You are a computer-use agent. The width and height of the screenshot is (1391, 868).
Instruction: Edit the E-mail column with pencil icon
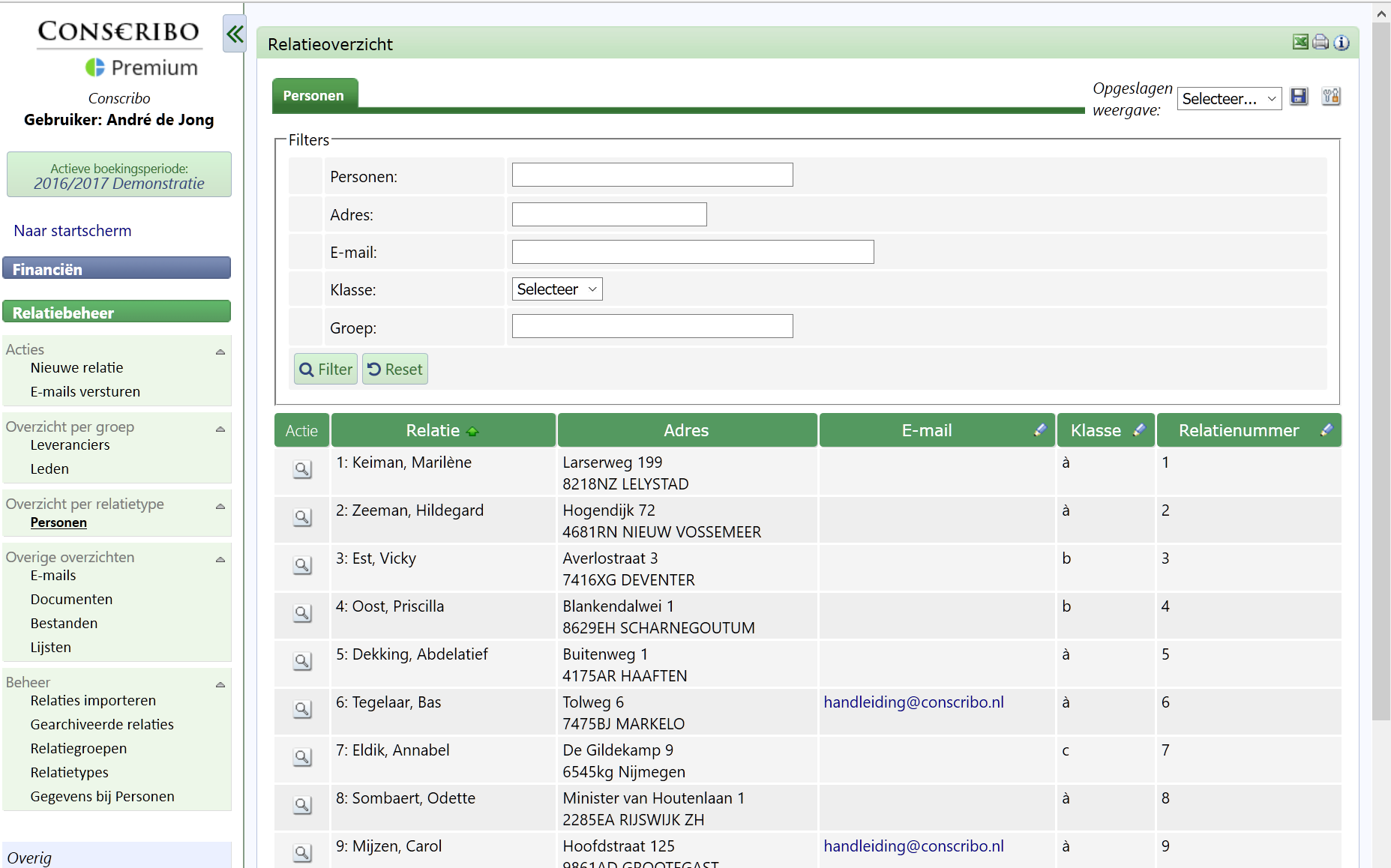coord(1040,430)
